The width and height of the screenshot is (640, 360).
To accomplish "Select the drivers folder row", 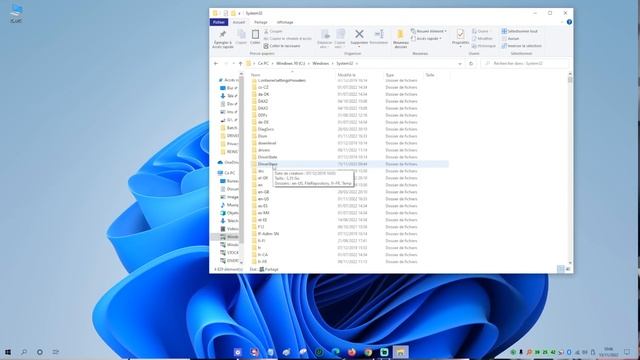I will click(350, 150).
